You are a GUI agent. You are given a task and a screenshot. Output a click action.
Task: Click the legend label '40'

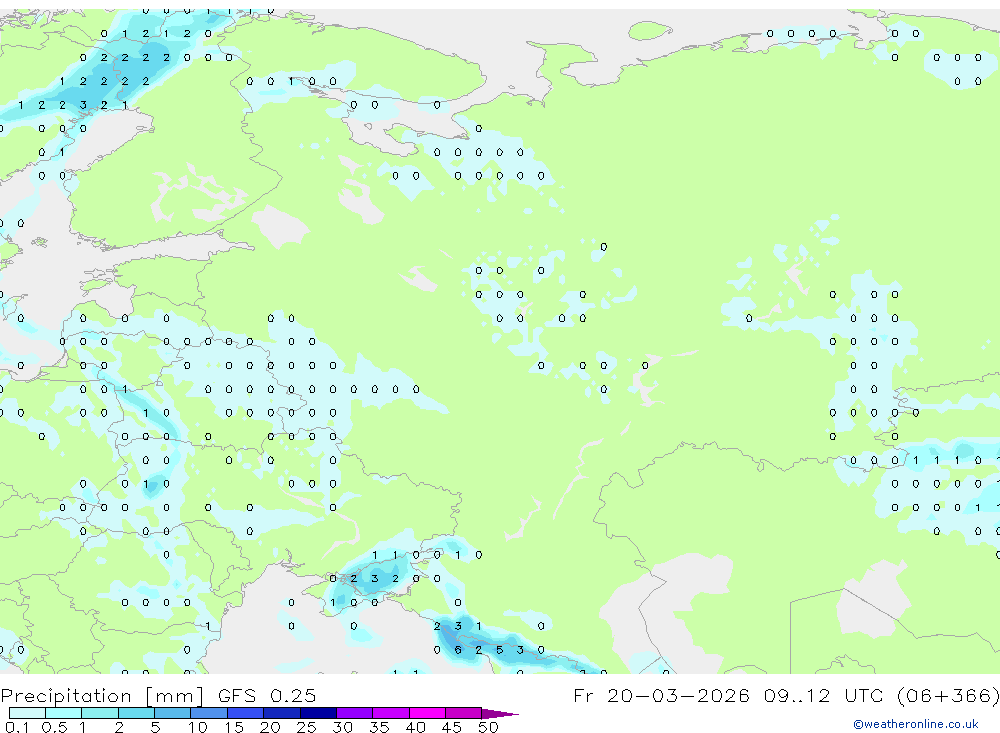[x=415, y=727]
